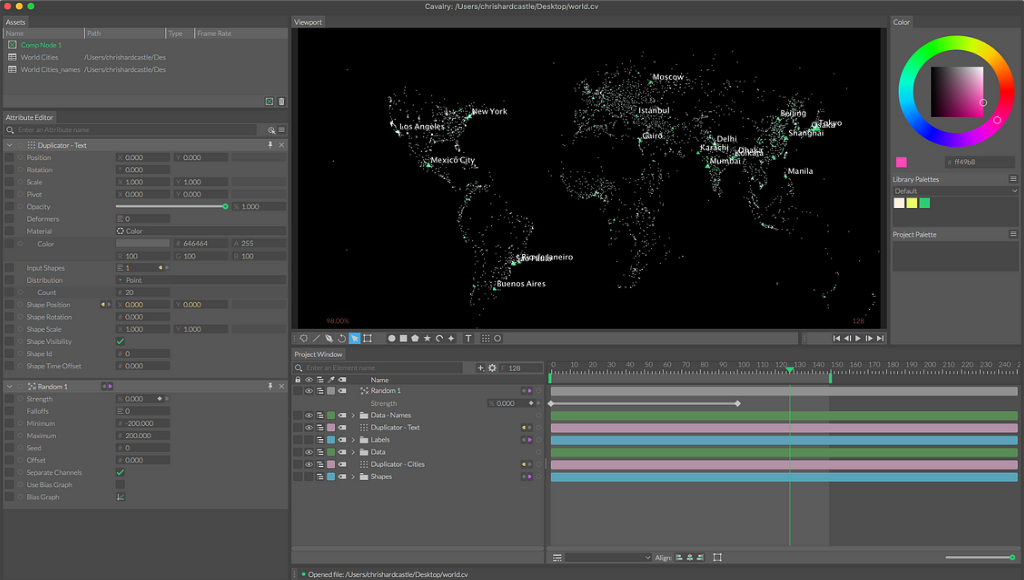The image size is (1024, 580).
Task: Hide the Duplicator - Text layer
Action: (309, 428)
